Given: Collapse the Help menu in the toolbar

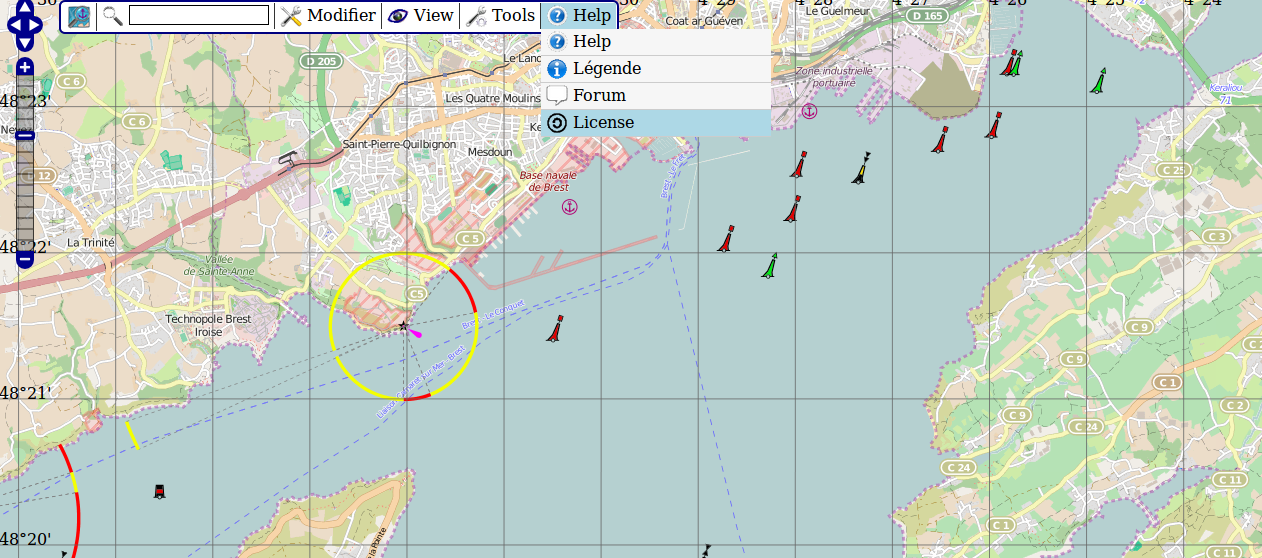Looking at the screenshot, I should coord(580,16).
